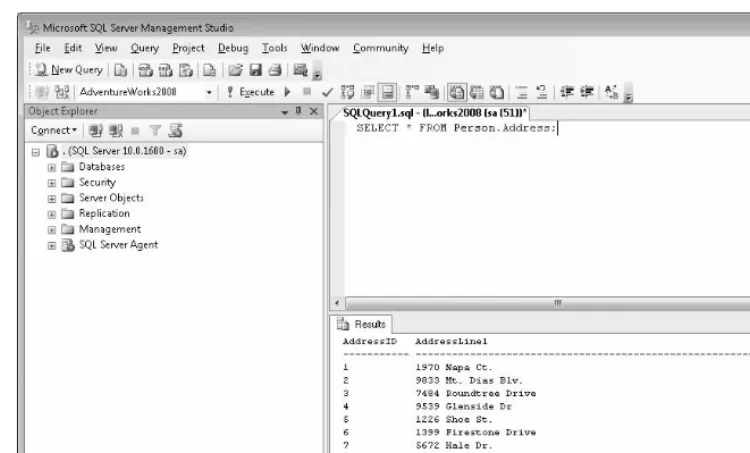Screen dimensions: 750x453
Task: Click the Connect icon in the SQL Editor toolbar
Action: pyautogui.click(x=42, y=92)
